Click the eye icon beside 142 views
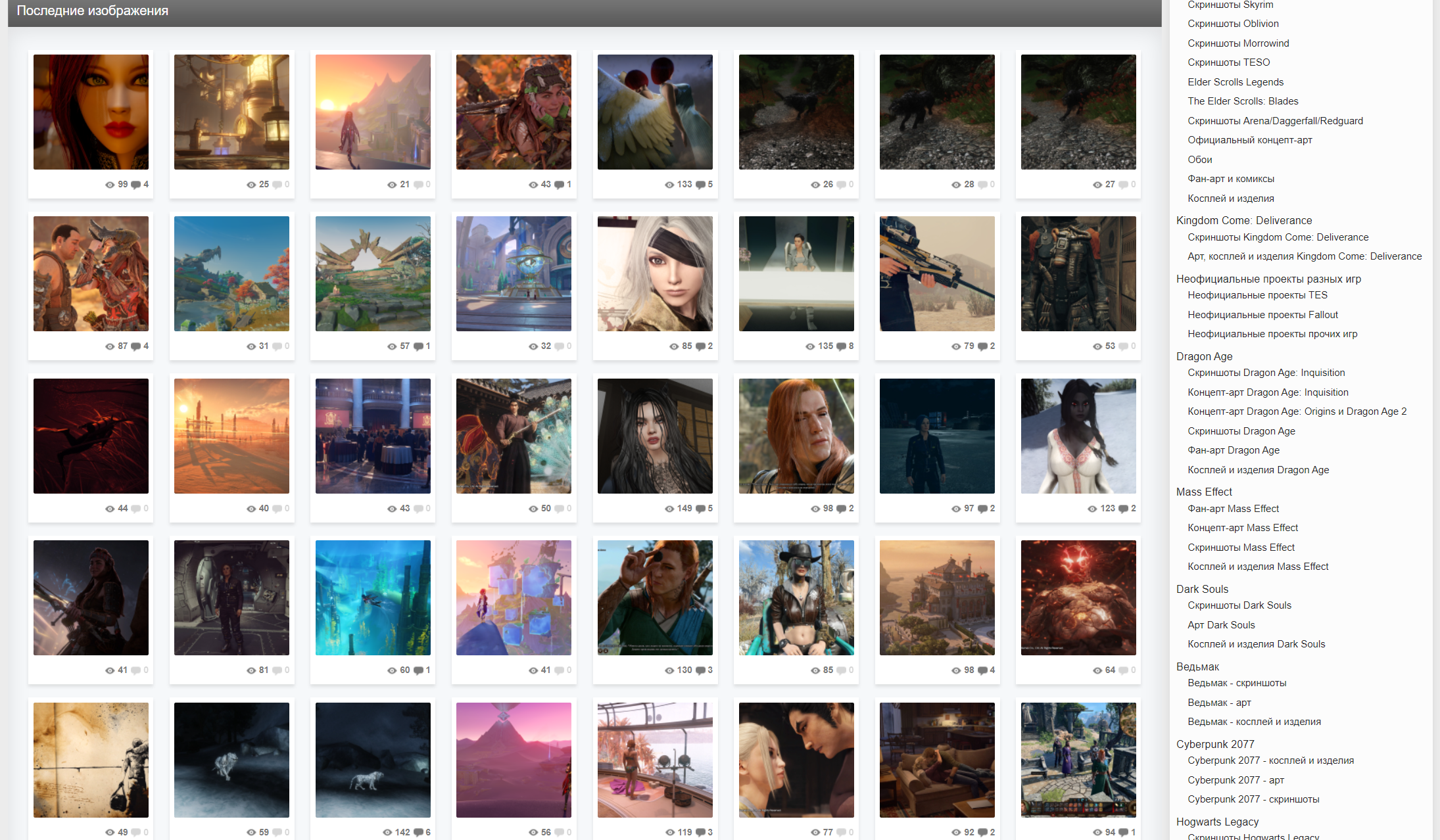The image size is (1440, 840). [x=387, y=833]
